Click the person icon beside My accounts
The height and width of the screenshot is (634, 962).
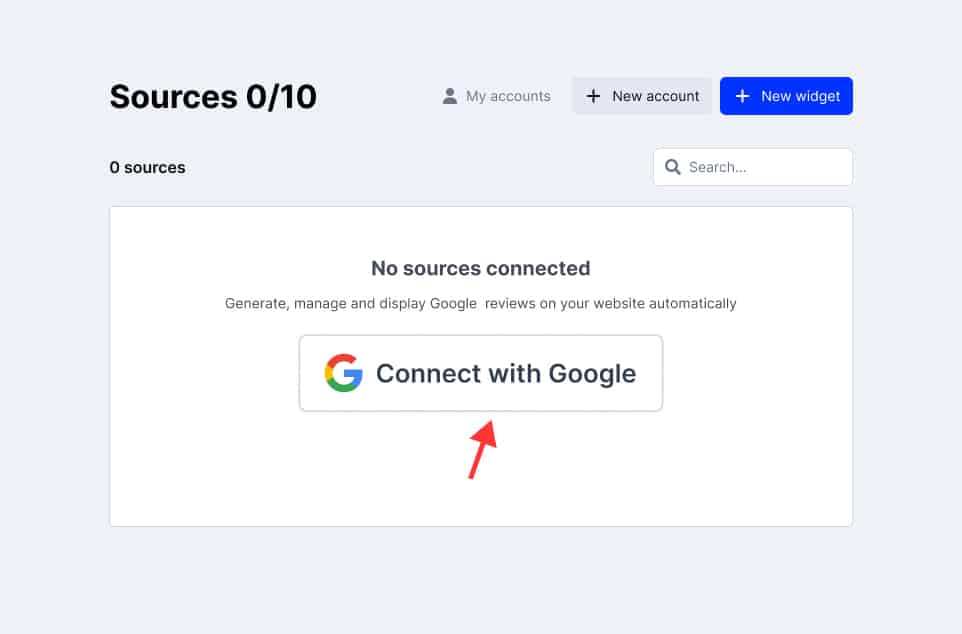click(450, 96)
